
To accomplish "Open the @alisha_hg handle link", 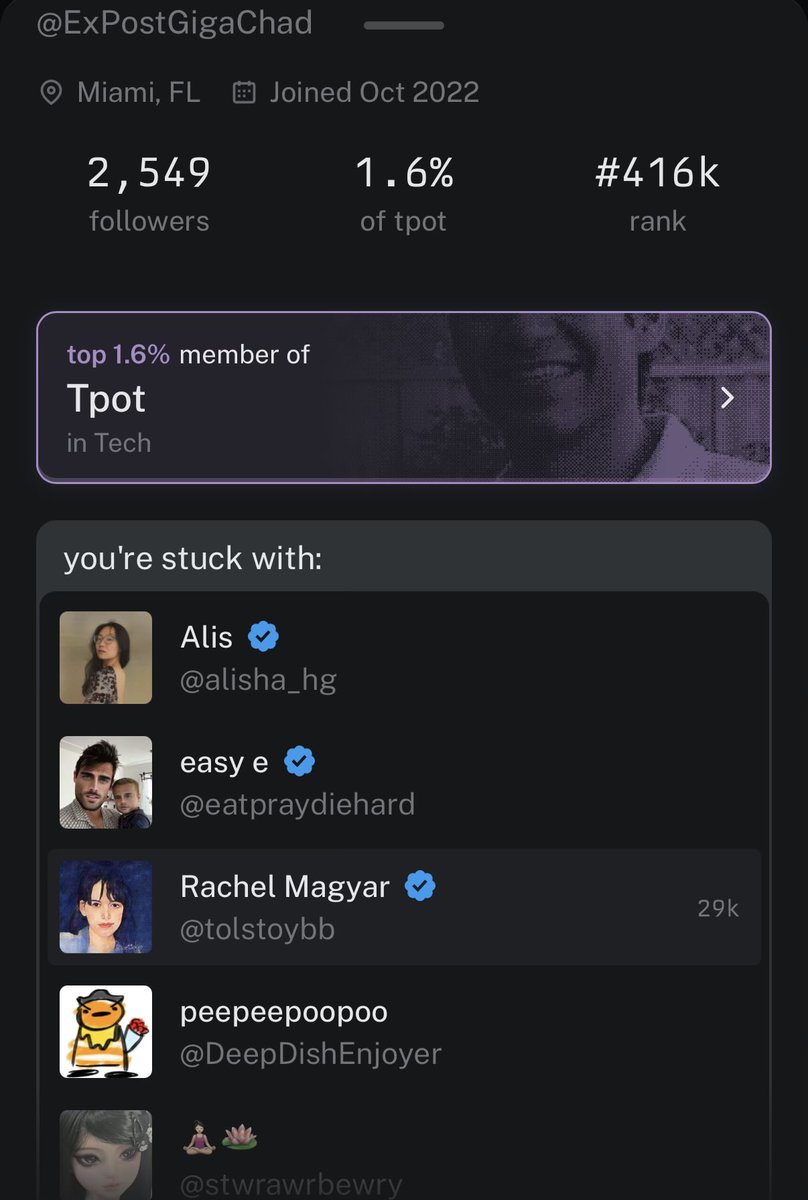I will tap(258, 681).
